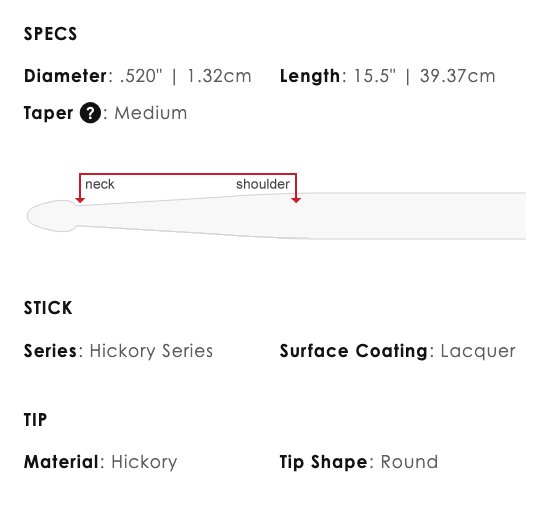Viewport: 548px width, 508px height.
Task: Click the neck label in diagram
Action: click(x=100, y=184)
